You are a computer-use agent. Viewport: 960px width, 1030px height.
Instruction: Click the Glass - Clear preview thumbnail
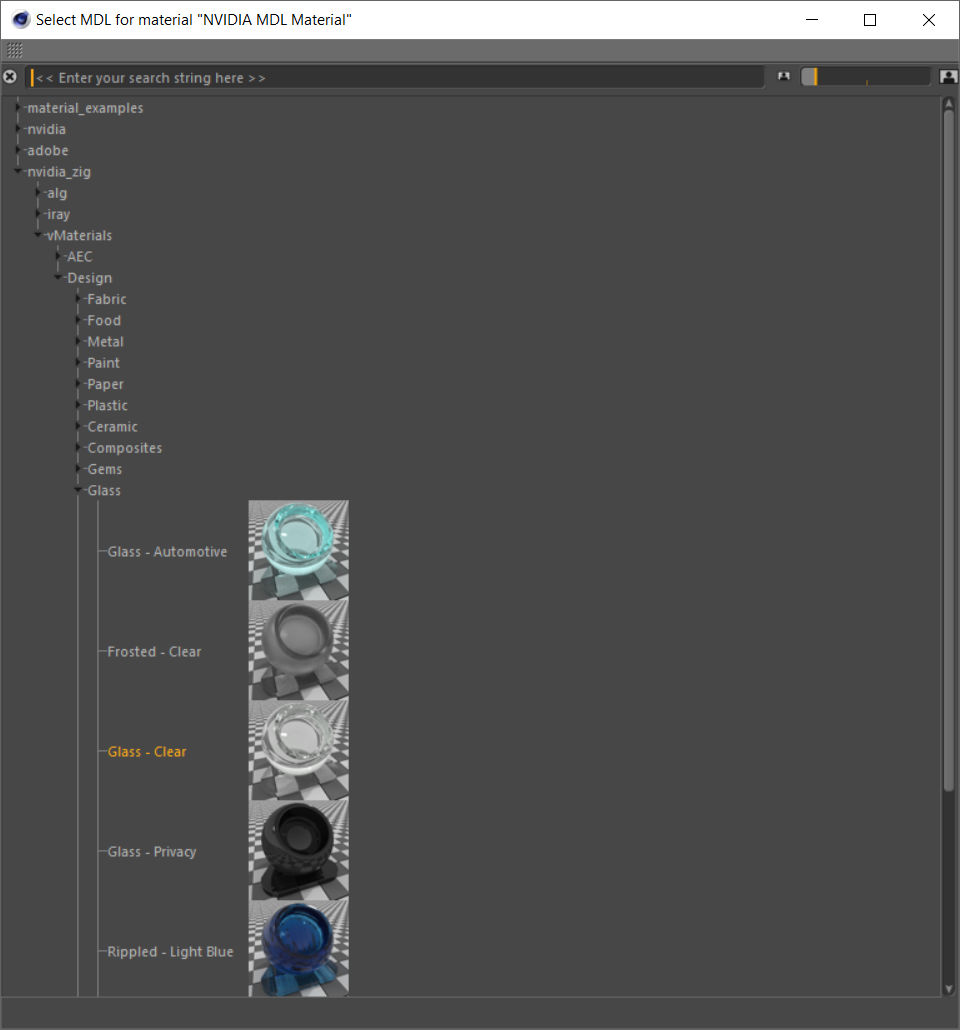point(298,750)
